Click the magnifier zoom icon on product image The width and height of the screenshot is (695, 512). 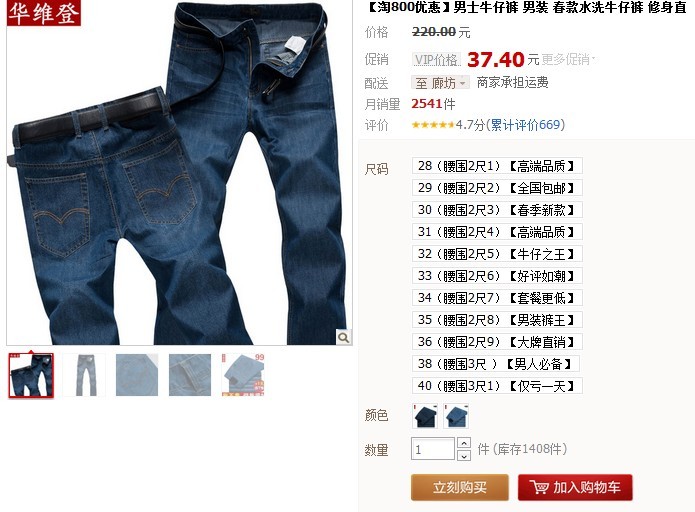pyautogui.click(x=344, y=337)
